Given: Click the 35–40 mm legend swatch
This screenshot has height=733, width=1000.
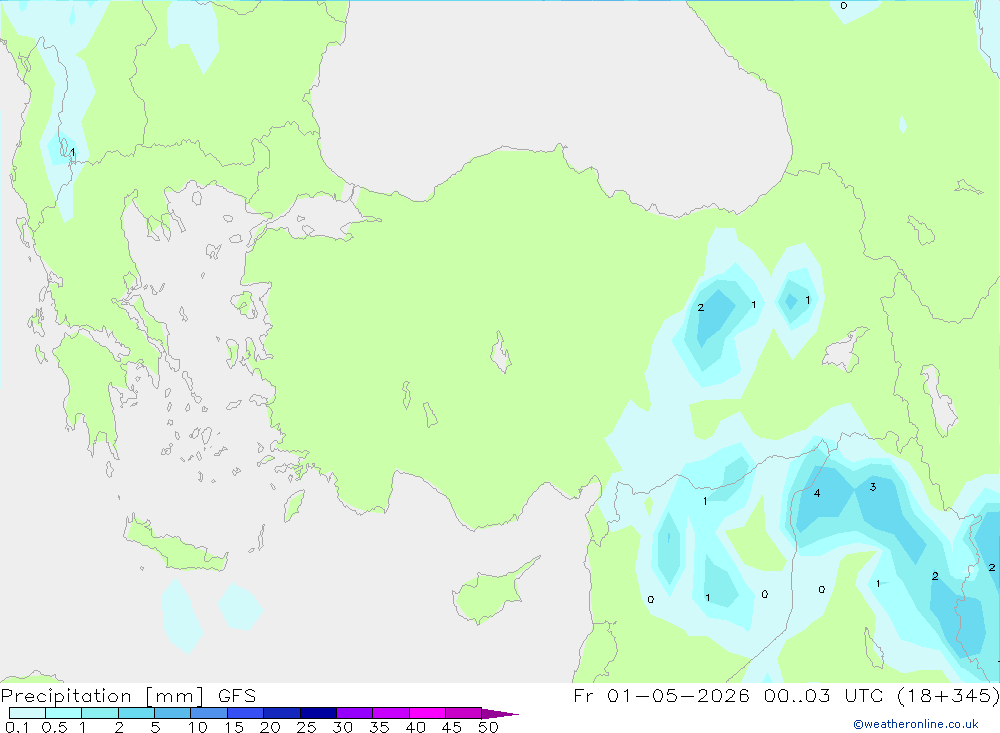Looking at the screenshot, I should (x=391, y=713).
